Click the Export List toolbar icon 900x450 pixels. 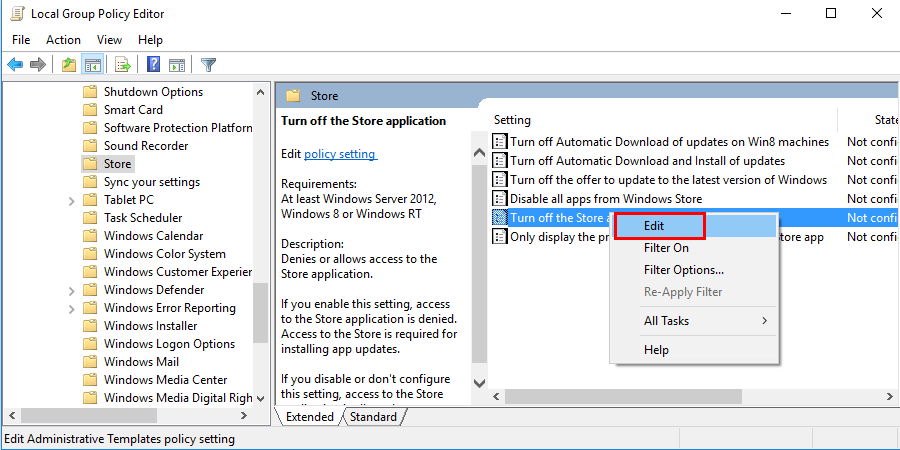[123, 65]
